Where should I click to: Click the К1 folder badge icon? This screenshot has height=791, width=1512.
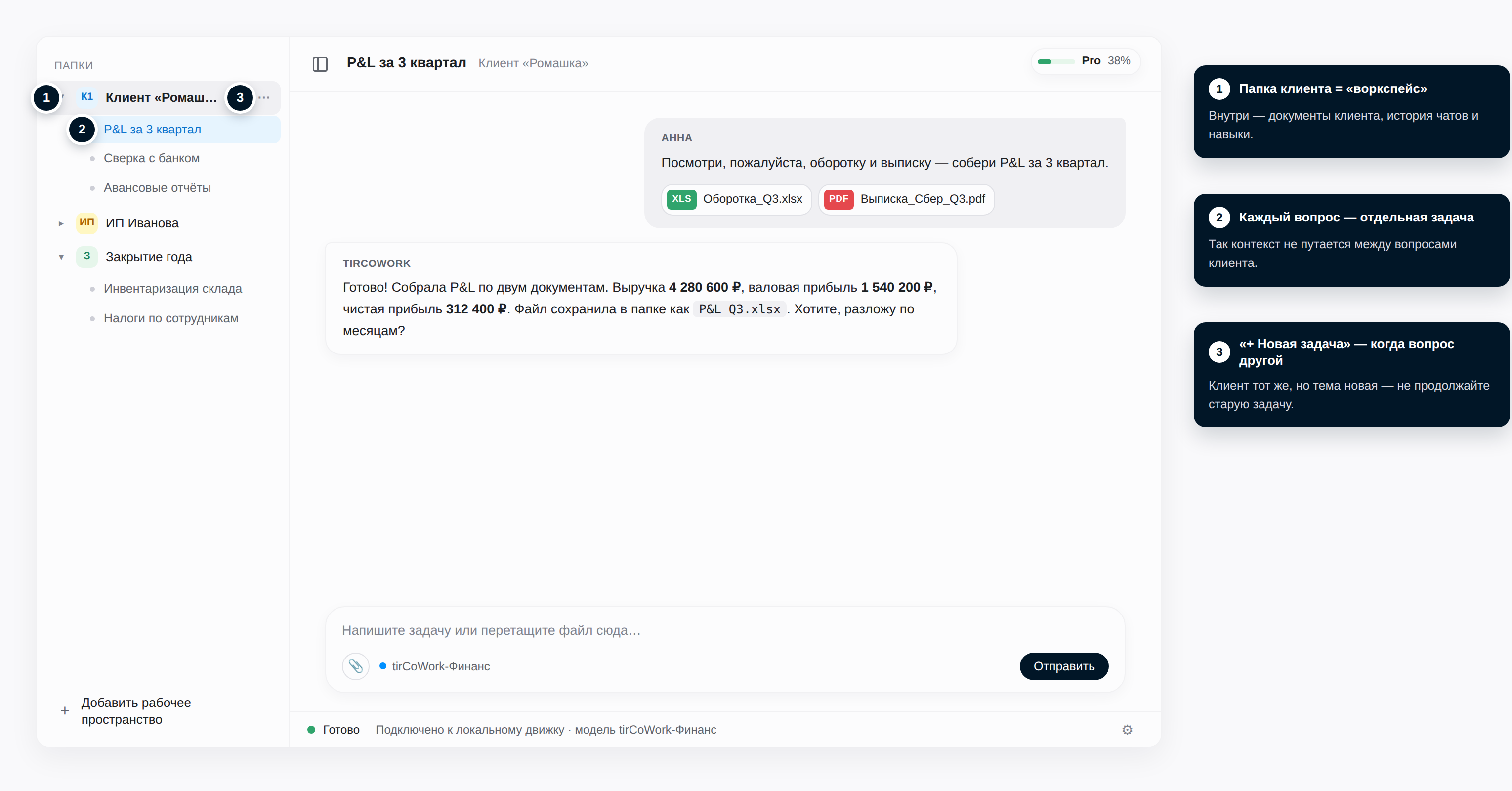point(87,97)
